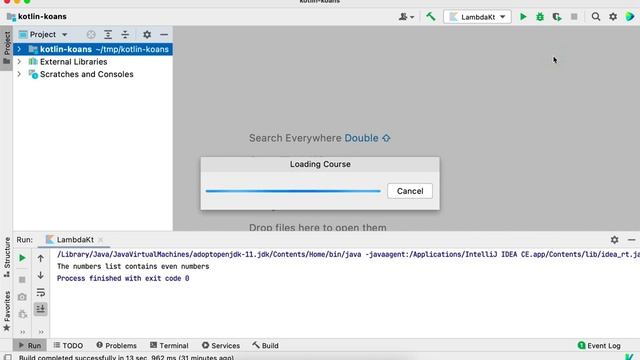
Task: Open the TODO tool window
Action: 68,345
